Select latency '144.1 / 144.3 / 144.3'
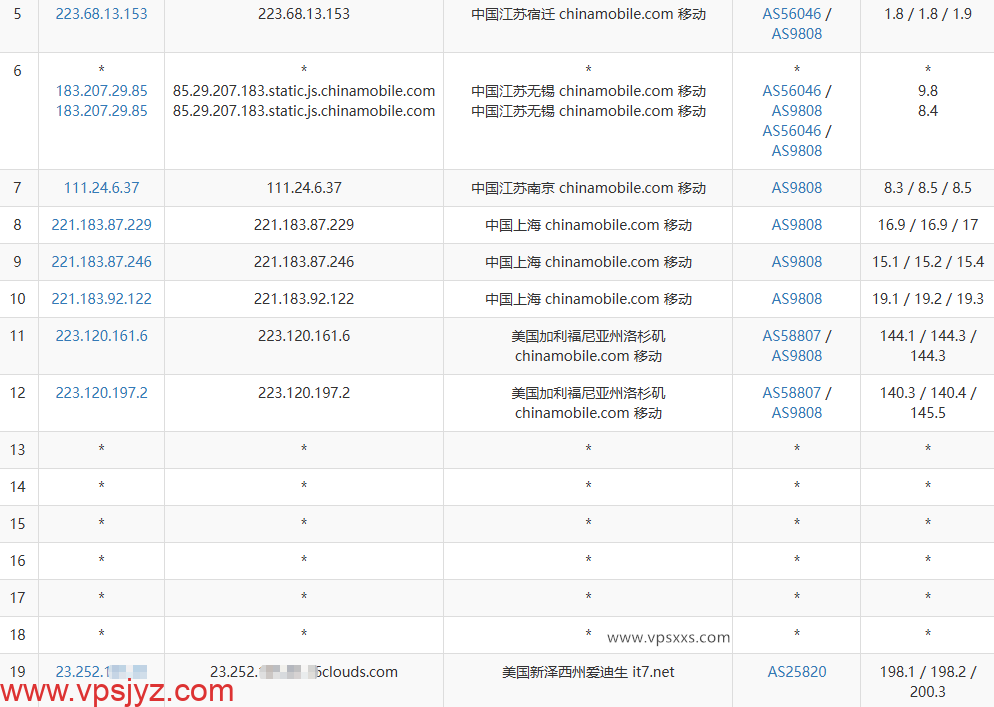994x707 pixels. click(x=927, y=346)
